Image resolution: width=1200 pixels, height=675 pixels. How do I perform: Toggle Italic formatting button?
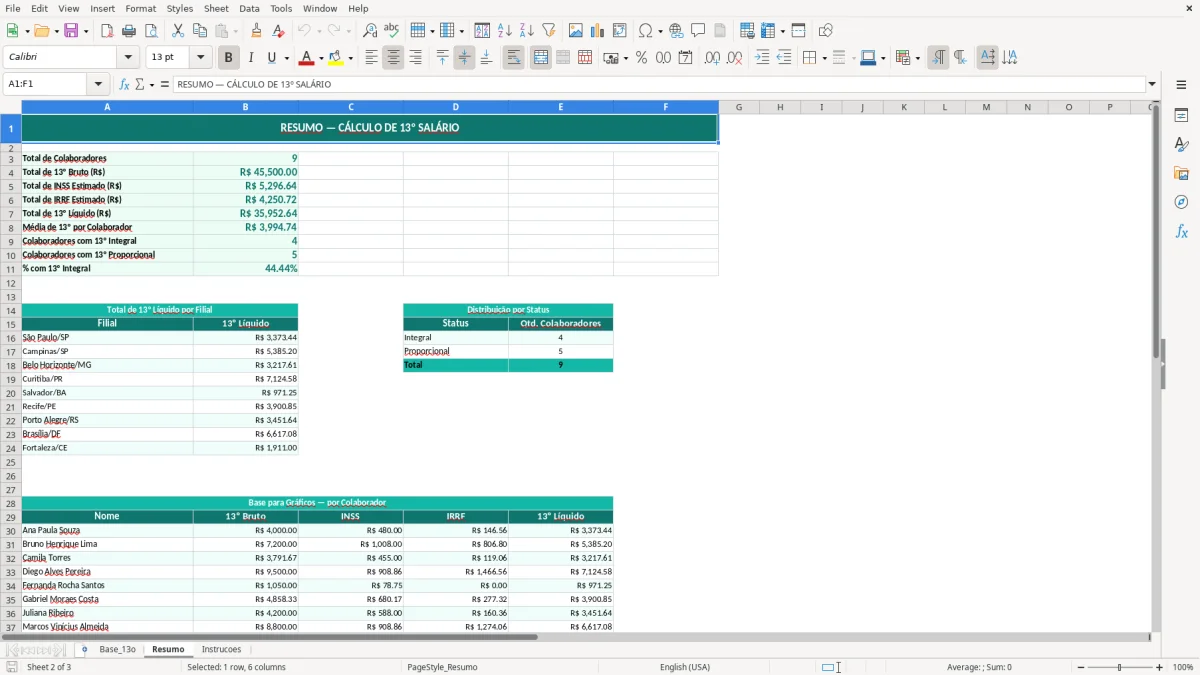click(250, 58)
